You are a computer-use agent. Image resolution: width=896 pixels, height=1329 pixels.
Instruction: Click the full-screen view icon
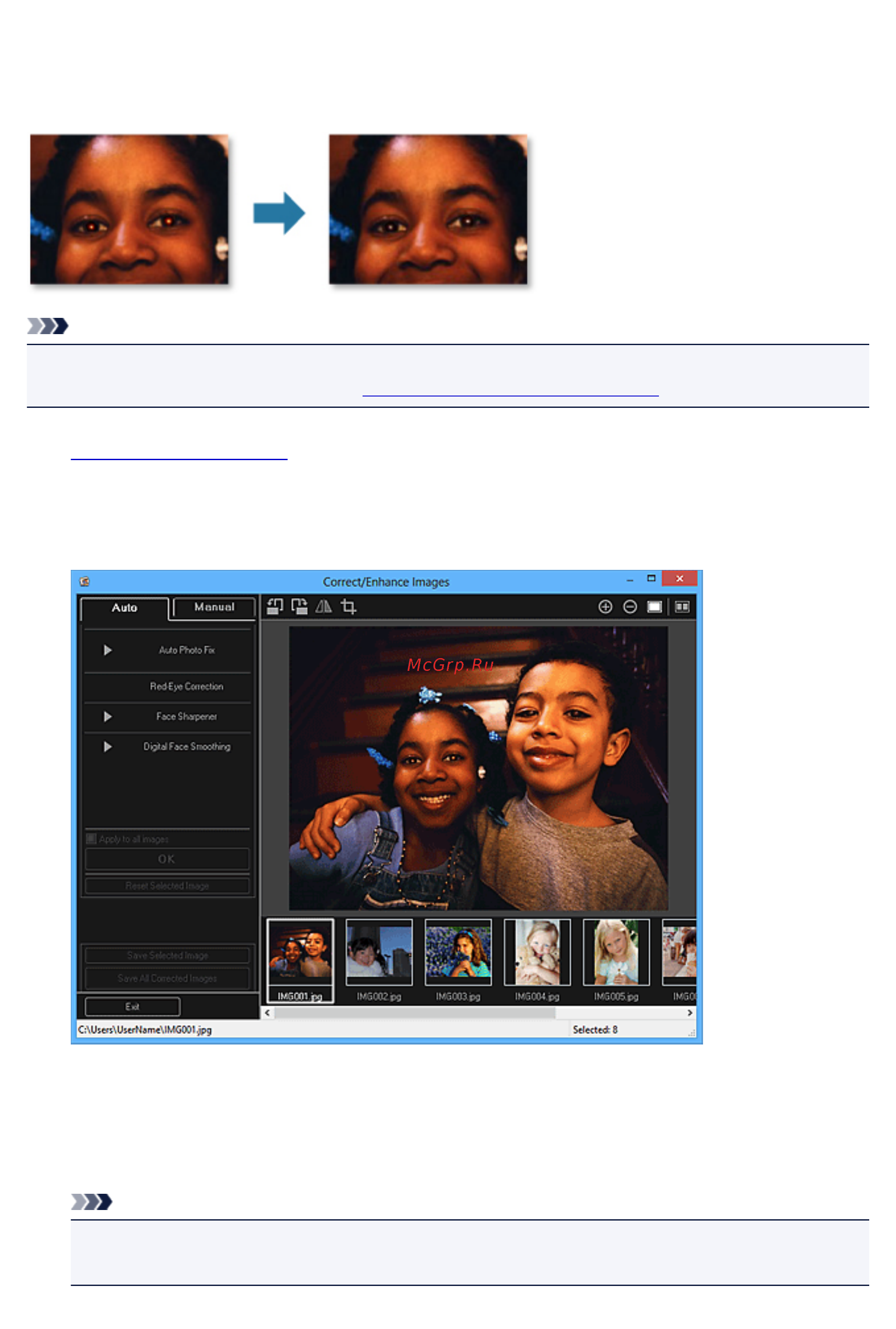654,607
